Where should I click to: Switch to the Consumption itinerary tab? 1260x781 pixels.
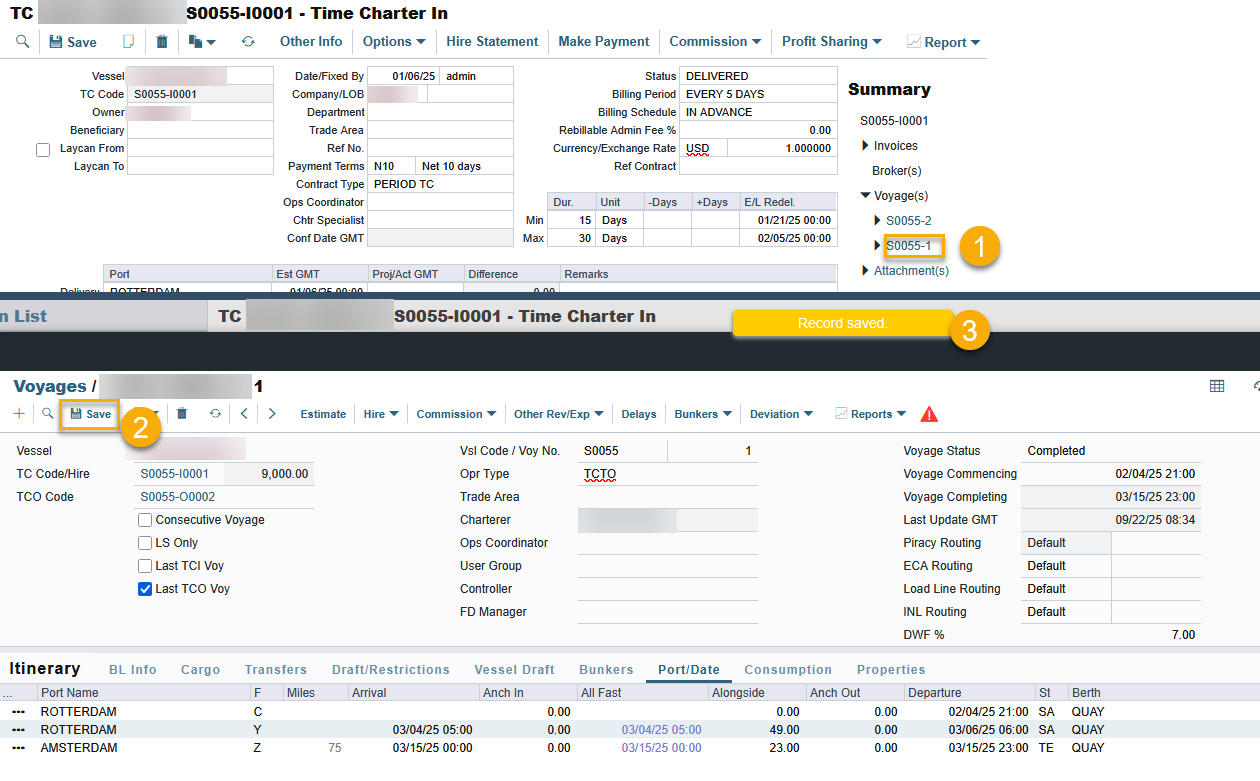[788, 670]
